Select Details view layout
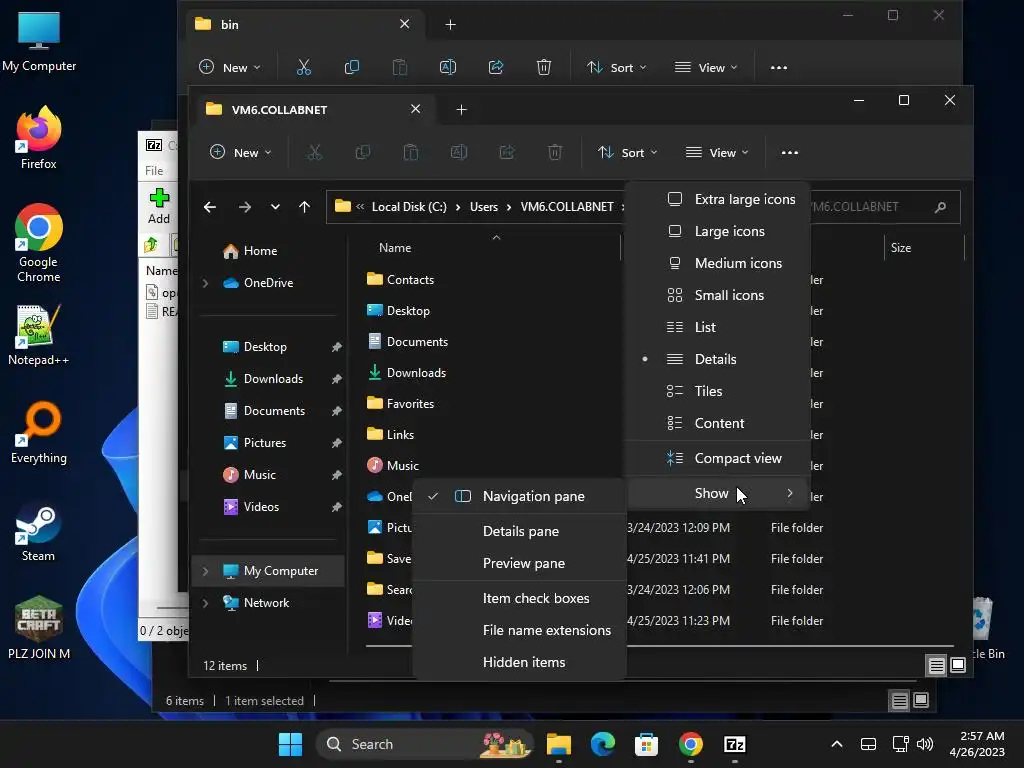Image resolution: width=1024 pixels, height=768 pixels. tap(718, 359)
